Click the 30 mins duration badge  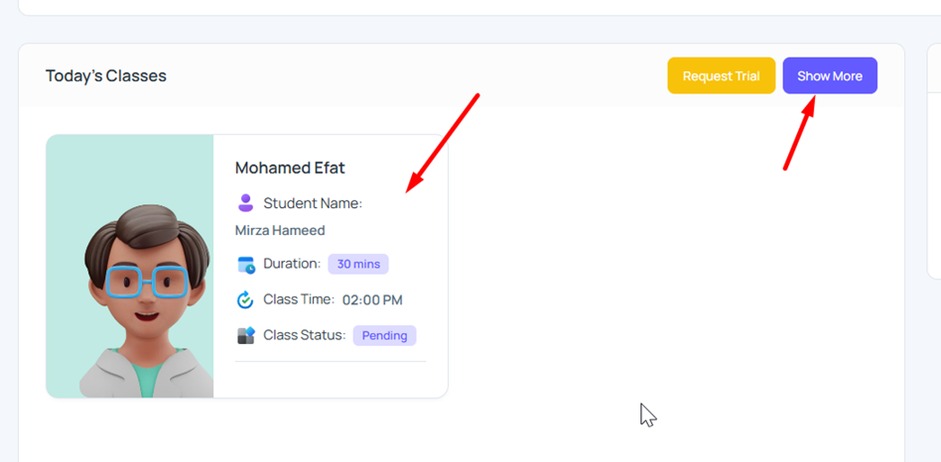click(358, 264)
